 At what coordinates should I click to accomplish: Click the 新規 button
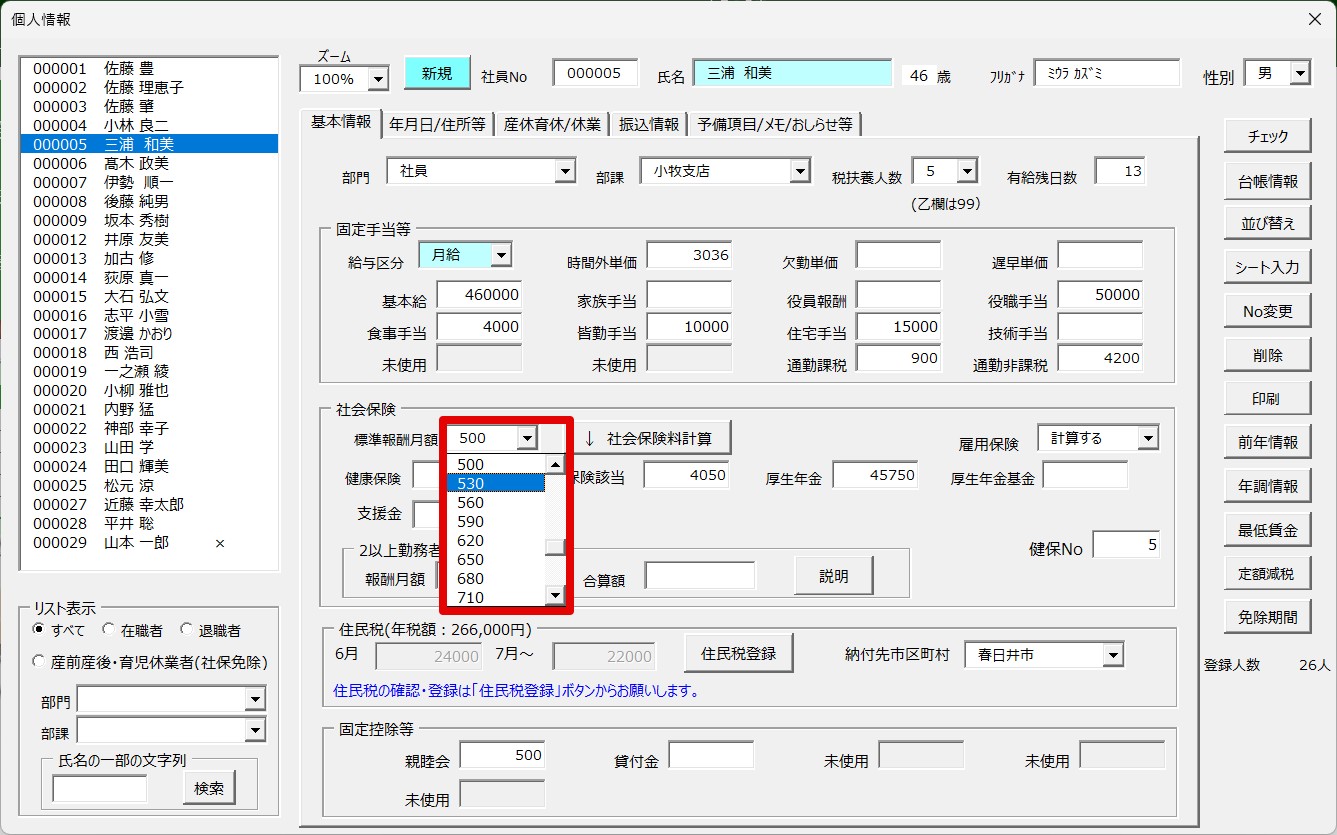pyautogui.click(x=436, y=73)
